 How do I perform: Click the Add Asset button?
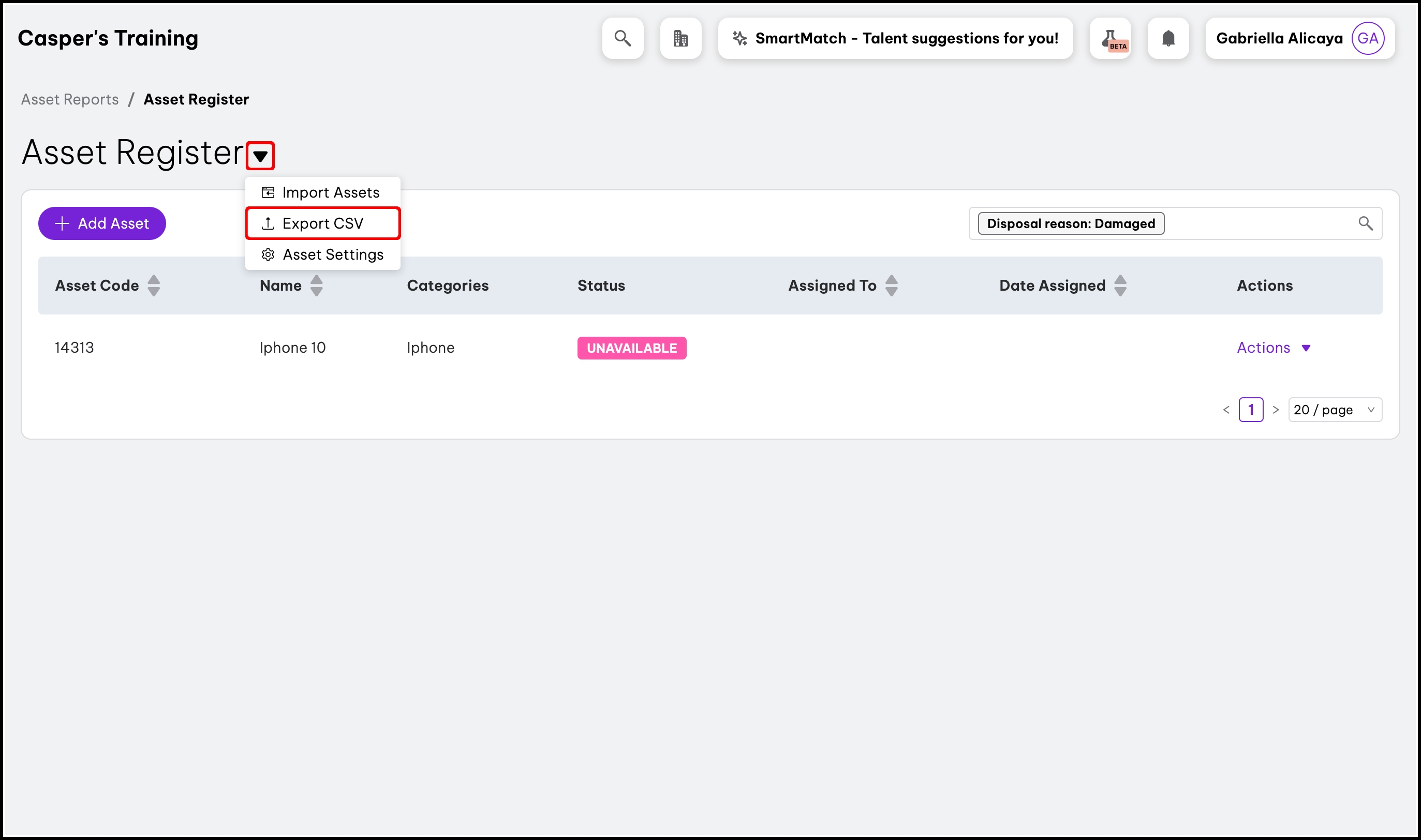(x=102, y=223)
